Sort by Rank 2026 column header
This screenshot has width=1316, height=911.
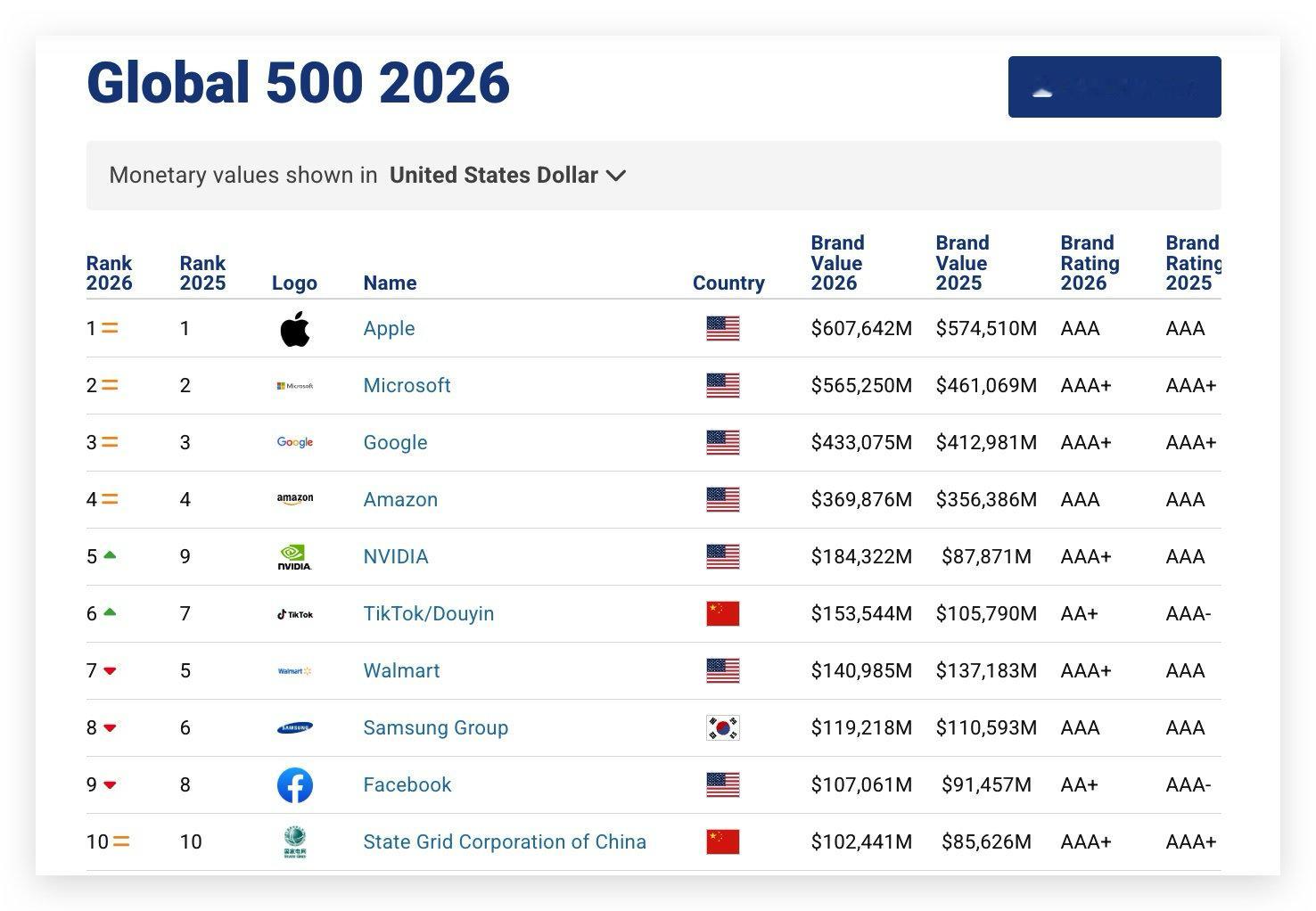click(109, 273)
